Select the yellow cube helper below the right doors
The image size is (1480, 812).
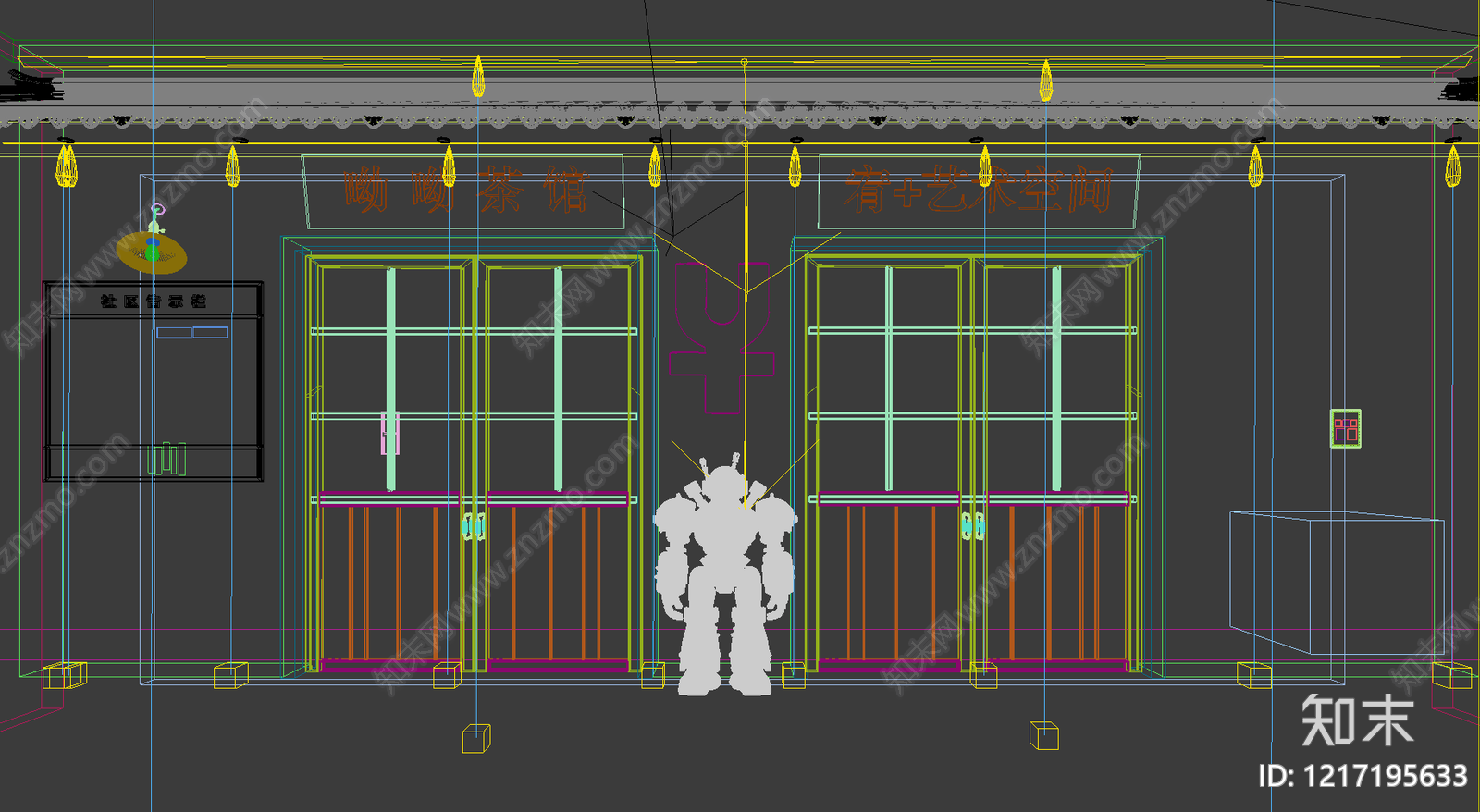coord(1043,735)
